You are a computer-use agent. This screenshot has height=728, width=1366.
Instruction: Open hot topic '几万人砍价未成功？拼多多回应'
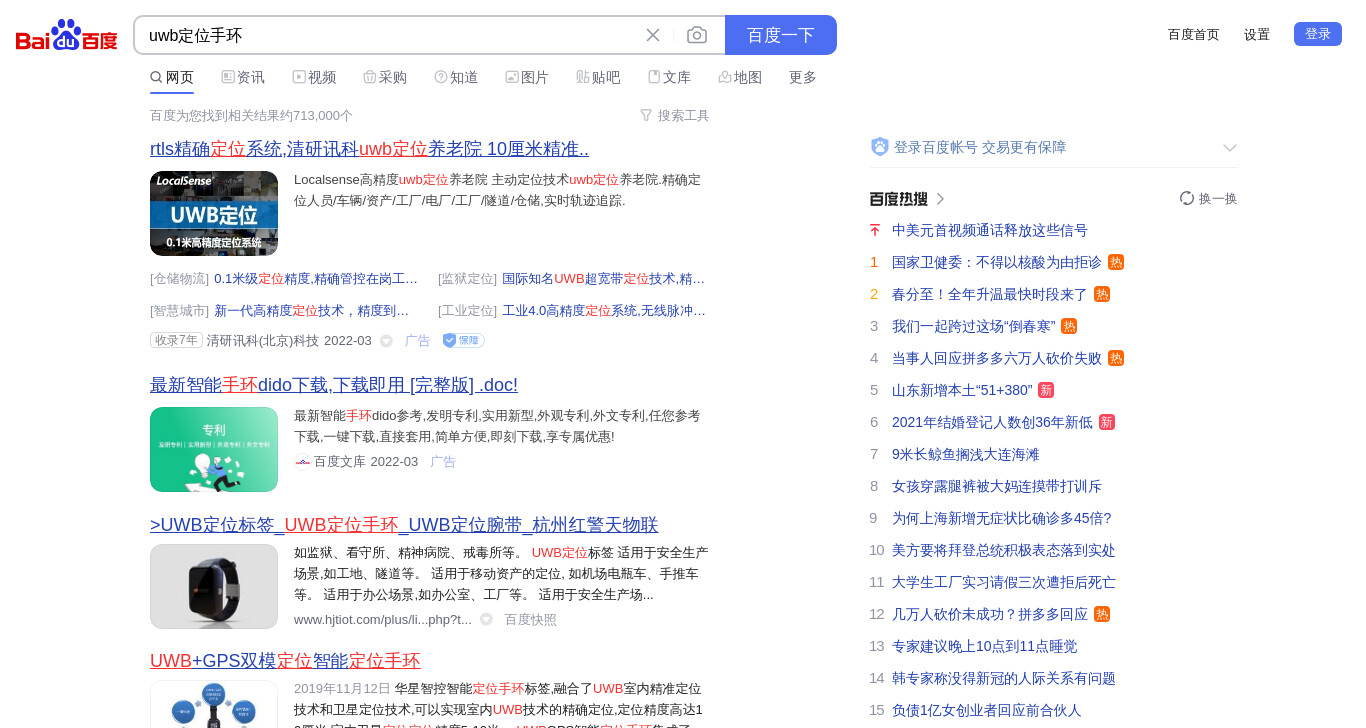tap(990, 614)
